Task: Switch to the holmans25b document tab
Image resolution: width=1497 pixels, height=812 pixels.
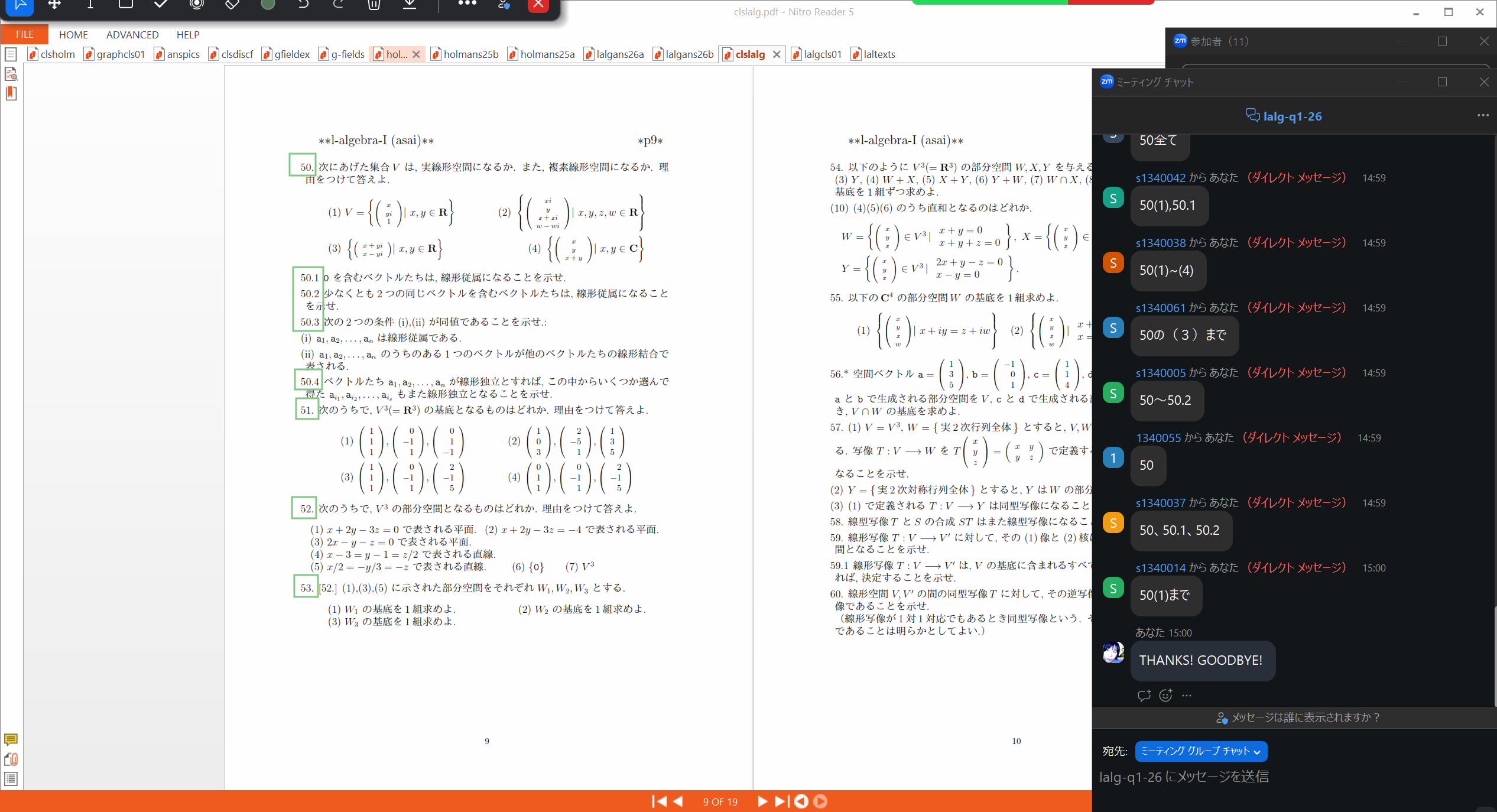Action: pos(465,54)
